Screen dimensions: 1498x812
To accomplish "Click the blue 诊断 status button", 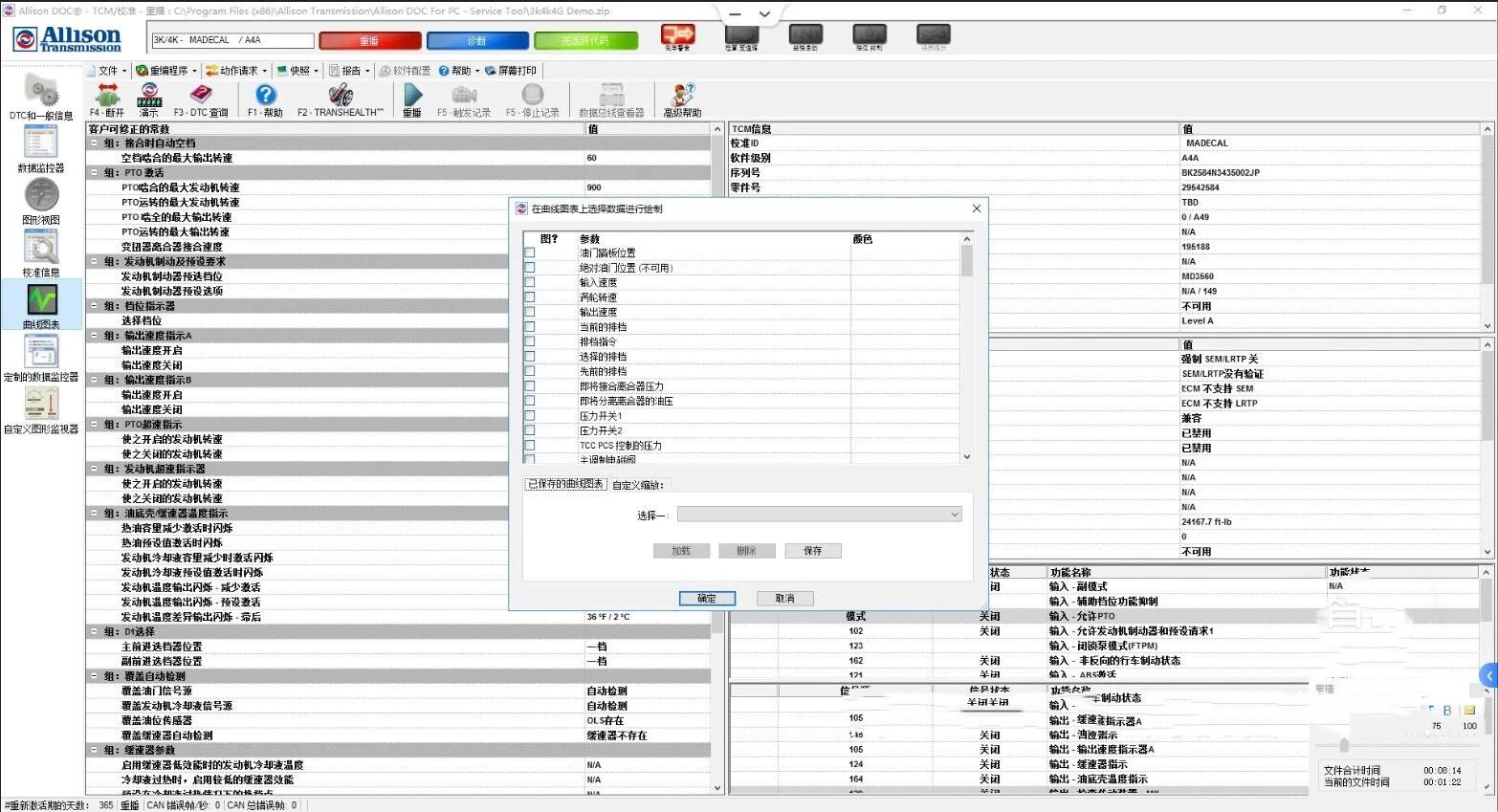I will [477, 41].
